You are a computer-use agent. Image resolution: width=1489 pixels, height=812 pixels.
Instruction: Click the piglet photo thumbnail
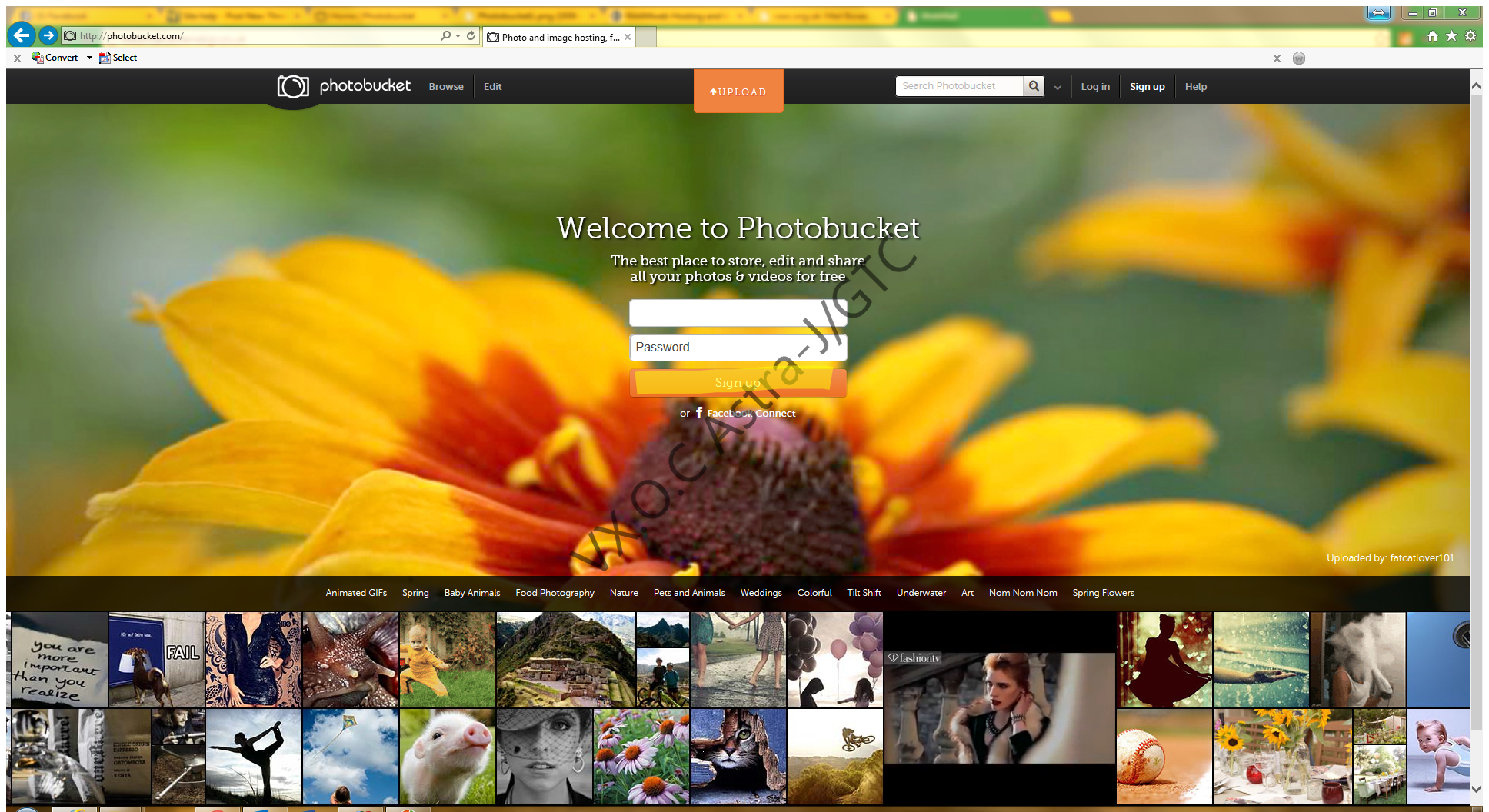click(x=447, y=757)
